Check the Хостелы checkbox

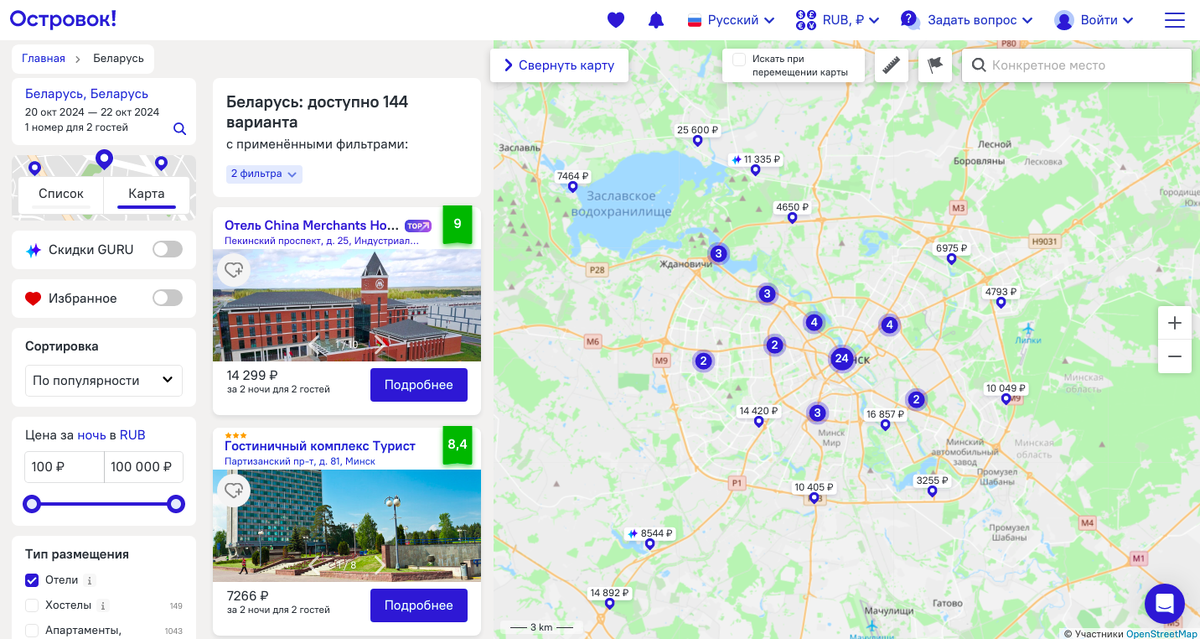[x=32, y=605]
